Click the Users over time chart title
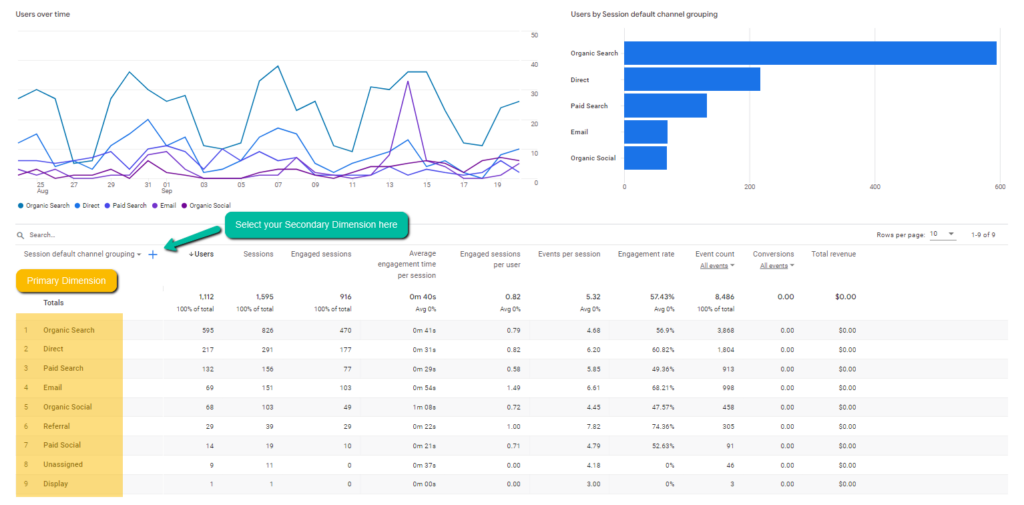 [43, 14]
